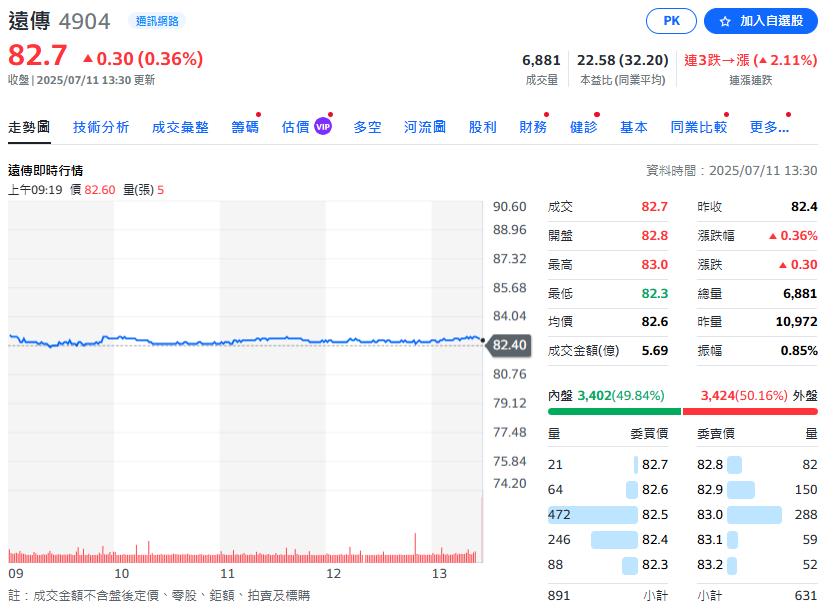Click the 最低 value 82.3

[654, 293]
